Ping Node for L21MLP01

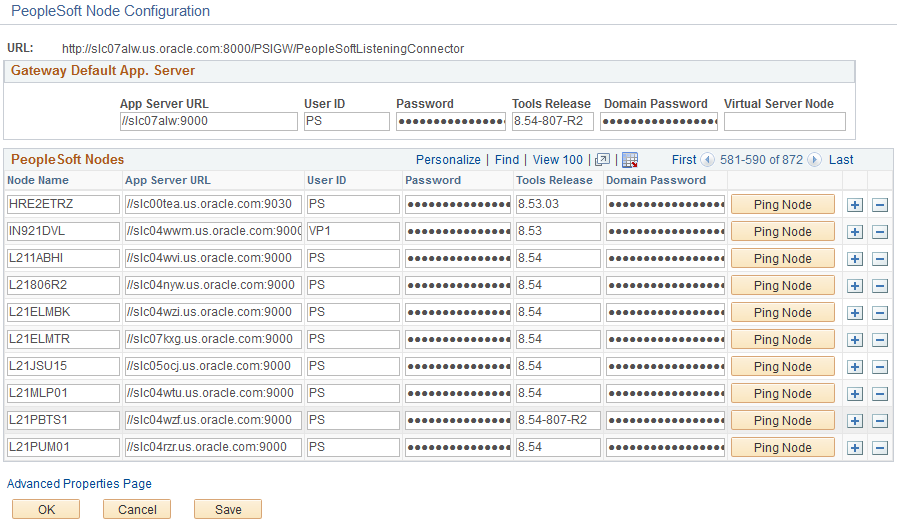point(783,394)
